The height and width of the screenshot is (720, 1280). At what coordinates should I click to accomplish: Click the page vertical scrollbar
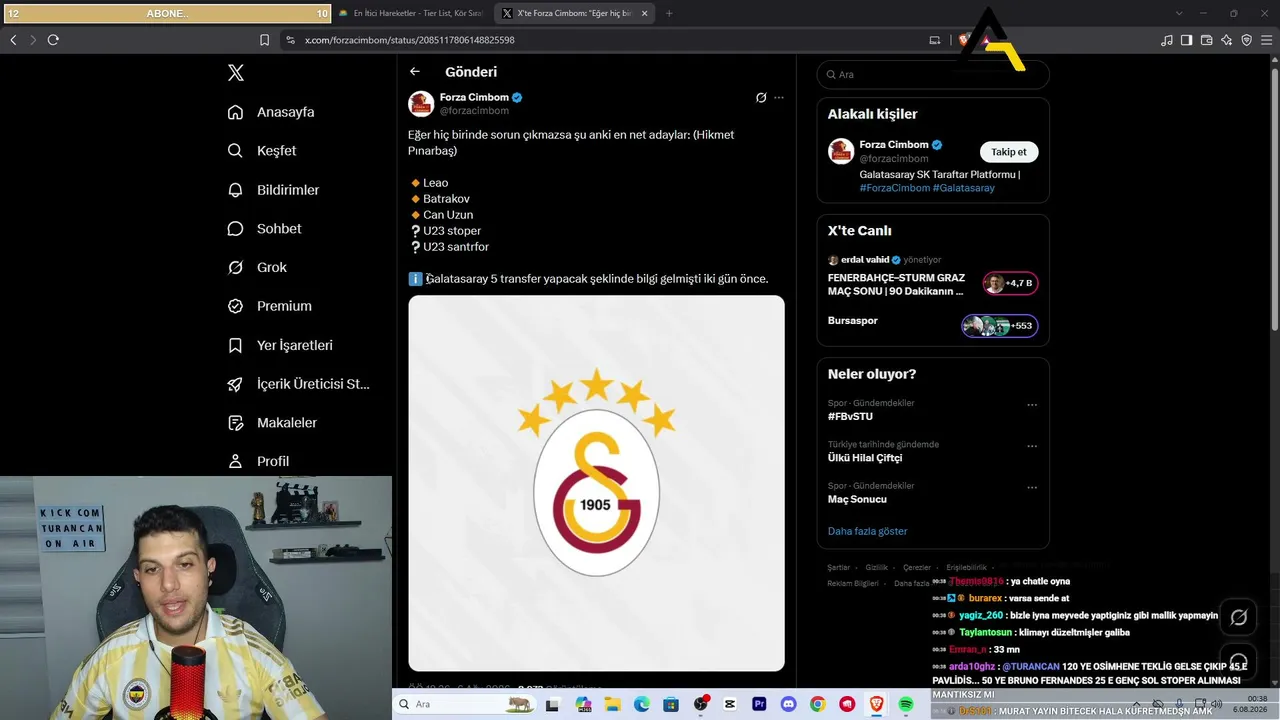pyautogui.click(x=1274, y=200)
